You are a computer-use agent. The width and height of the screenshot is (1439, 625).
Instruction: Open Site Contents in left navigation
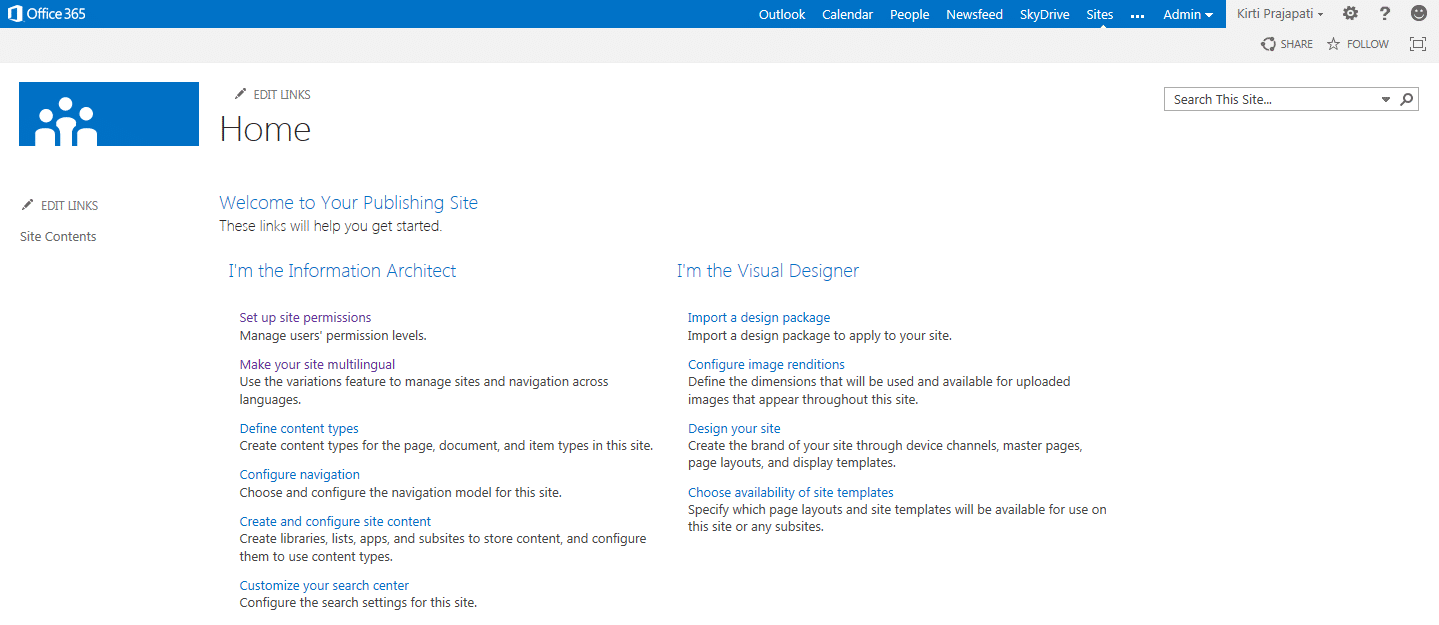(58, 237)
